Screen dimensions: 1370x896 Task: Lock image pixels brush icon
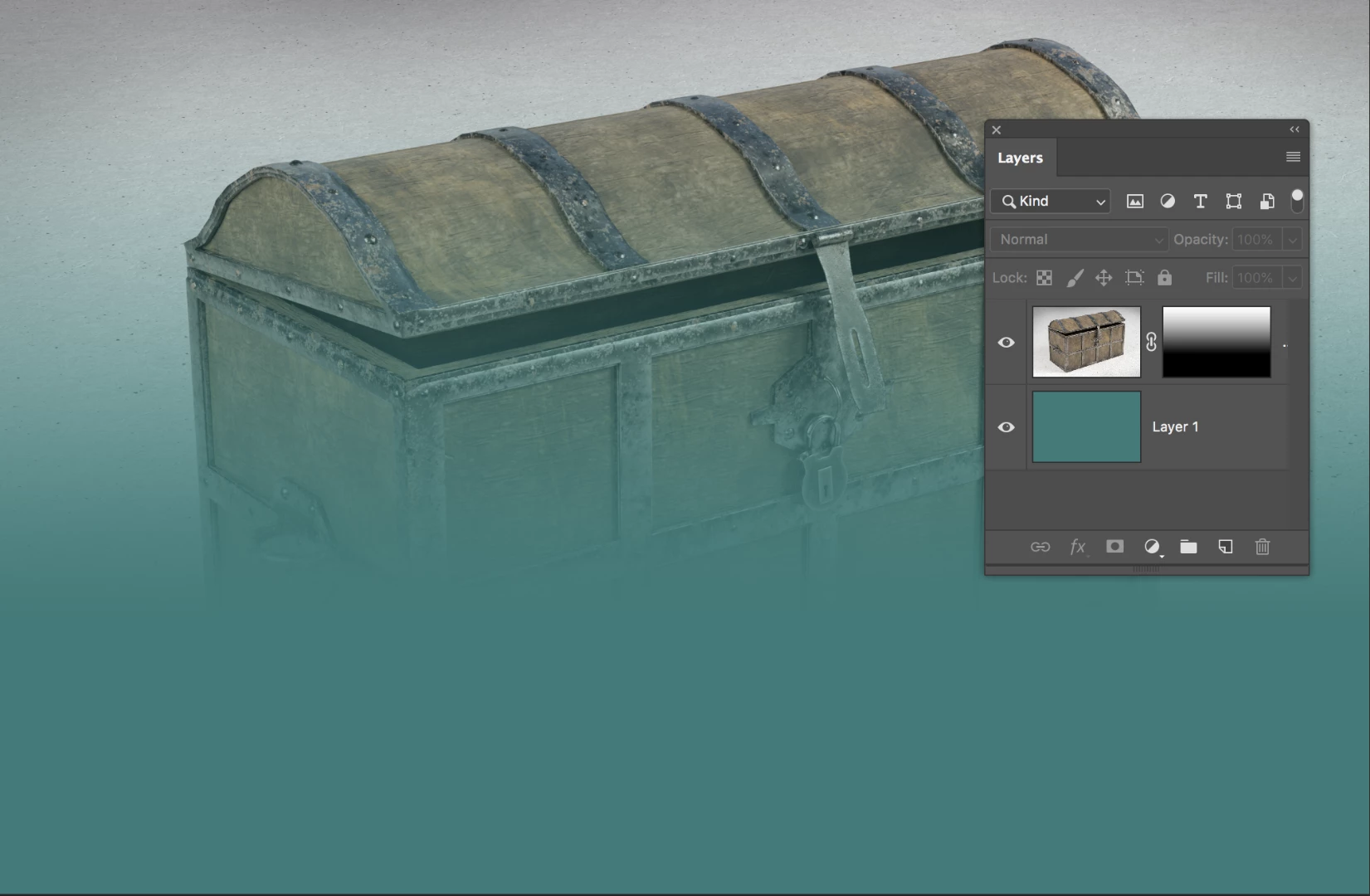1075,278
